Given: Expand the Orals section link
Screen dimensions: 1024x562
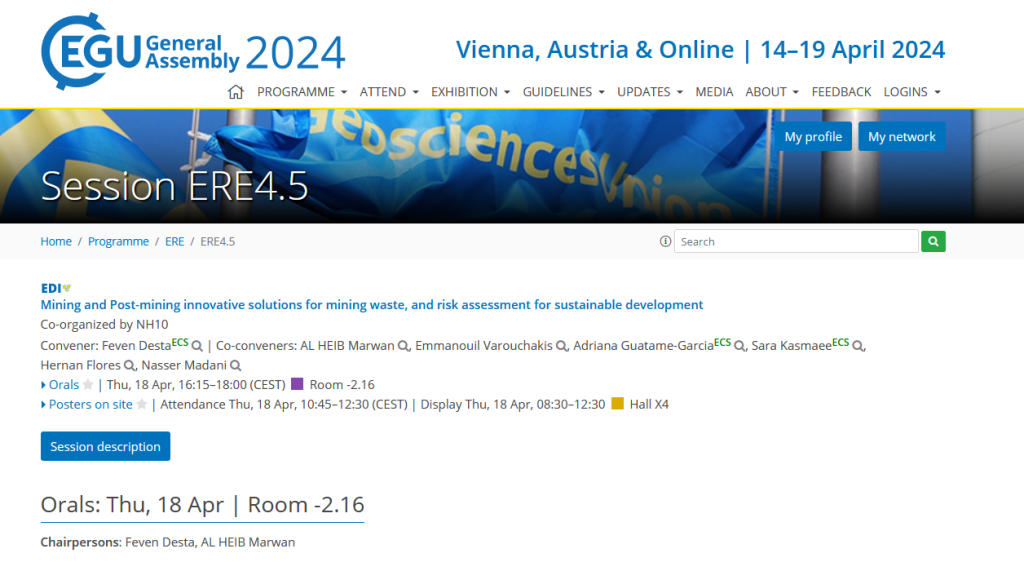Looking at the screenshot, I should coord(63,385).
